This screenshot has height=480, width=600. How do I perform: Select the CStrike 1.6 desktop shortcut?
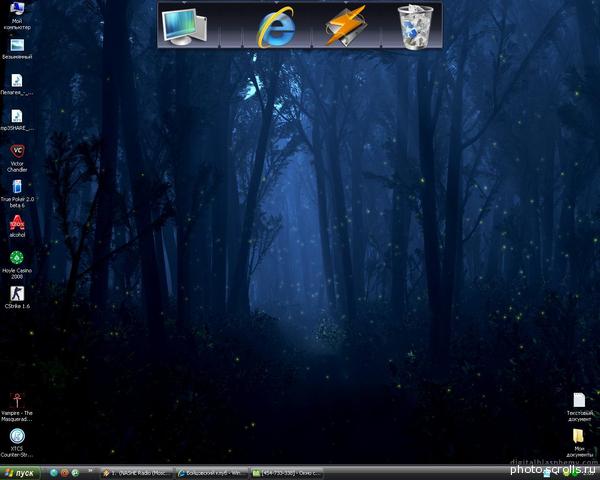point(17,298)
